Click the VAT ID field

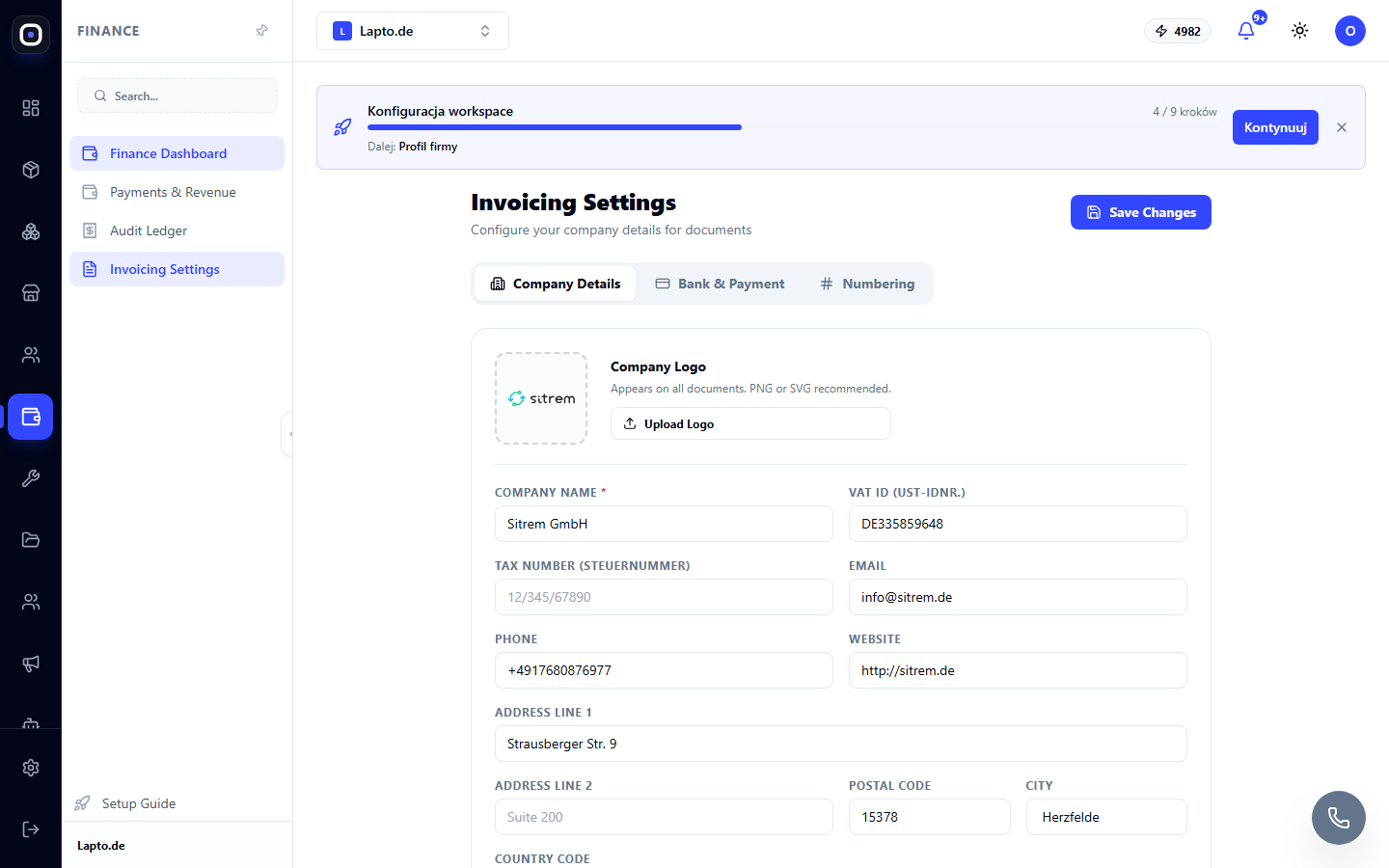pyautogui.click(x=1018, y=524)
